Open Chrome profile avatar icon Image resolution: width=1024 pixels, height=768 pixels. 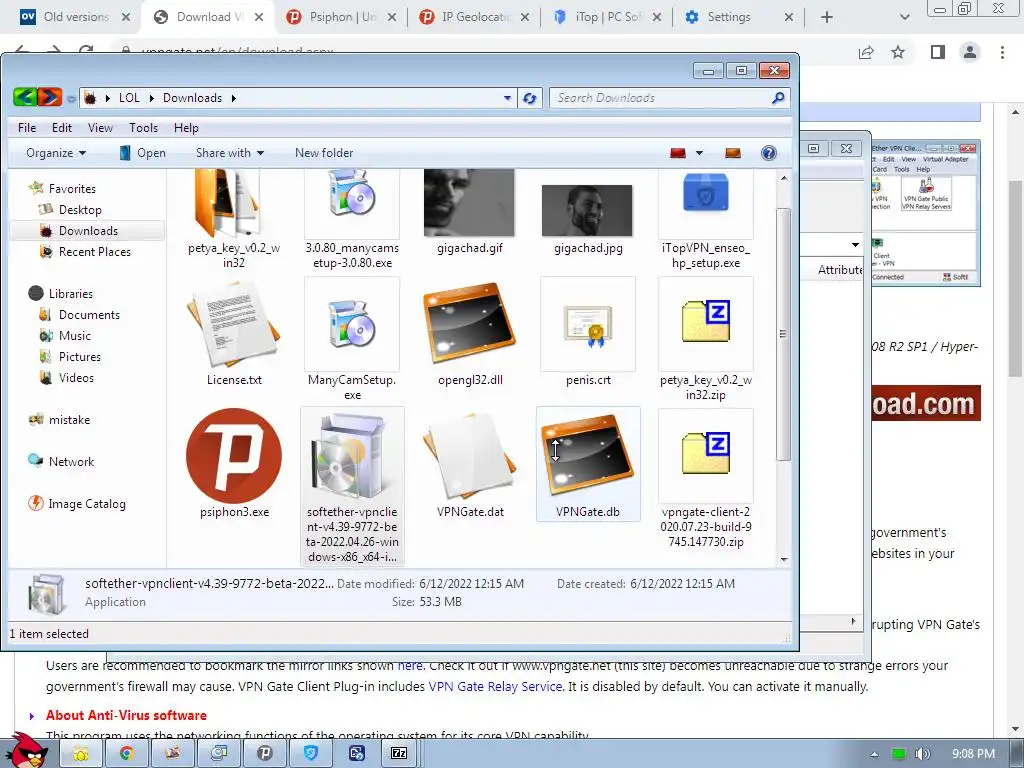coord(970,52)
